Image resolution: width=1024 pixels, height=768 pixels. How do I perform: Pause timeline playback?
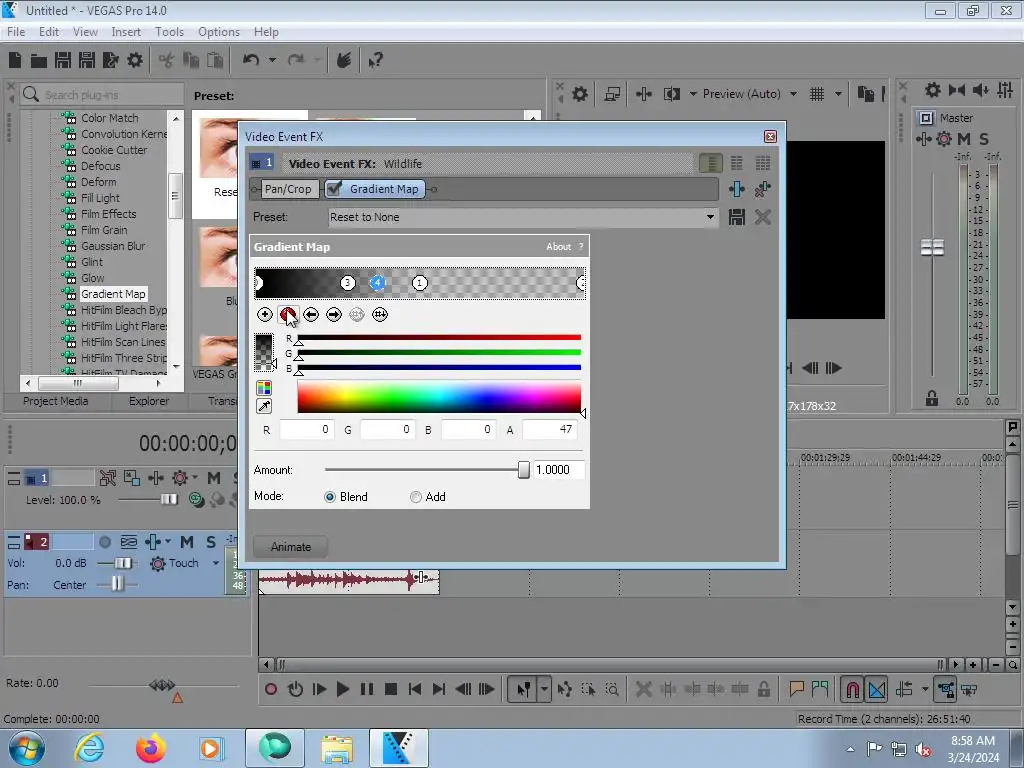(x=366, y=689)
